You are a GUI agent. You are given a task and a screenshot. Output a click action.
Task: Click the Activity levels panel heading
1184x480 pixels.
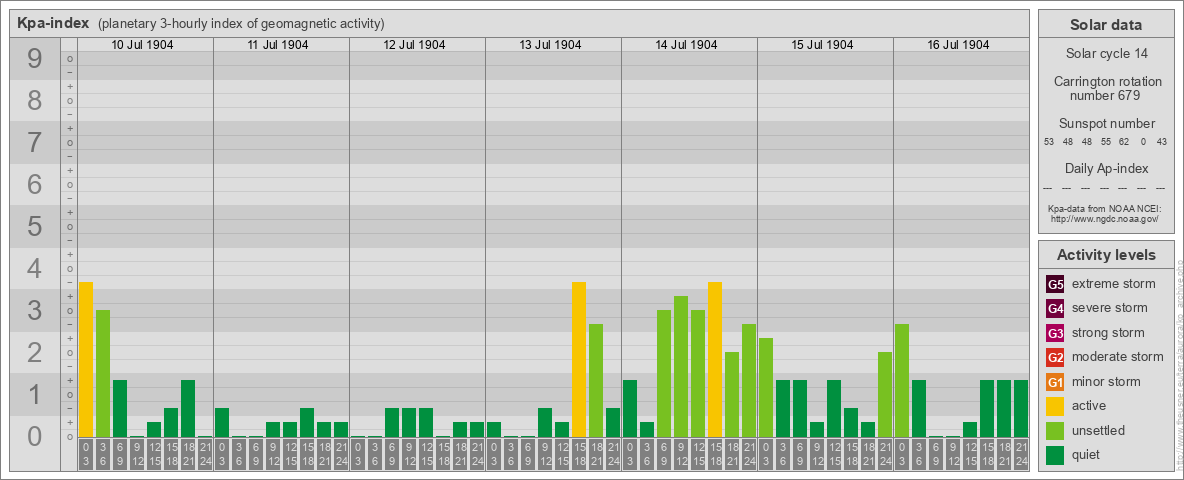pyautogui.click(x=1106, y=255)
